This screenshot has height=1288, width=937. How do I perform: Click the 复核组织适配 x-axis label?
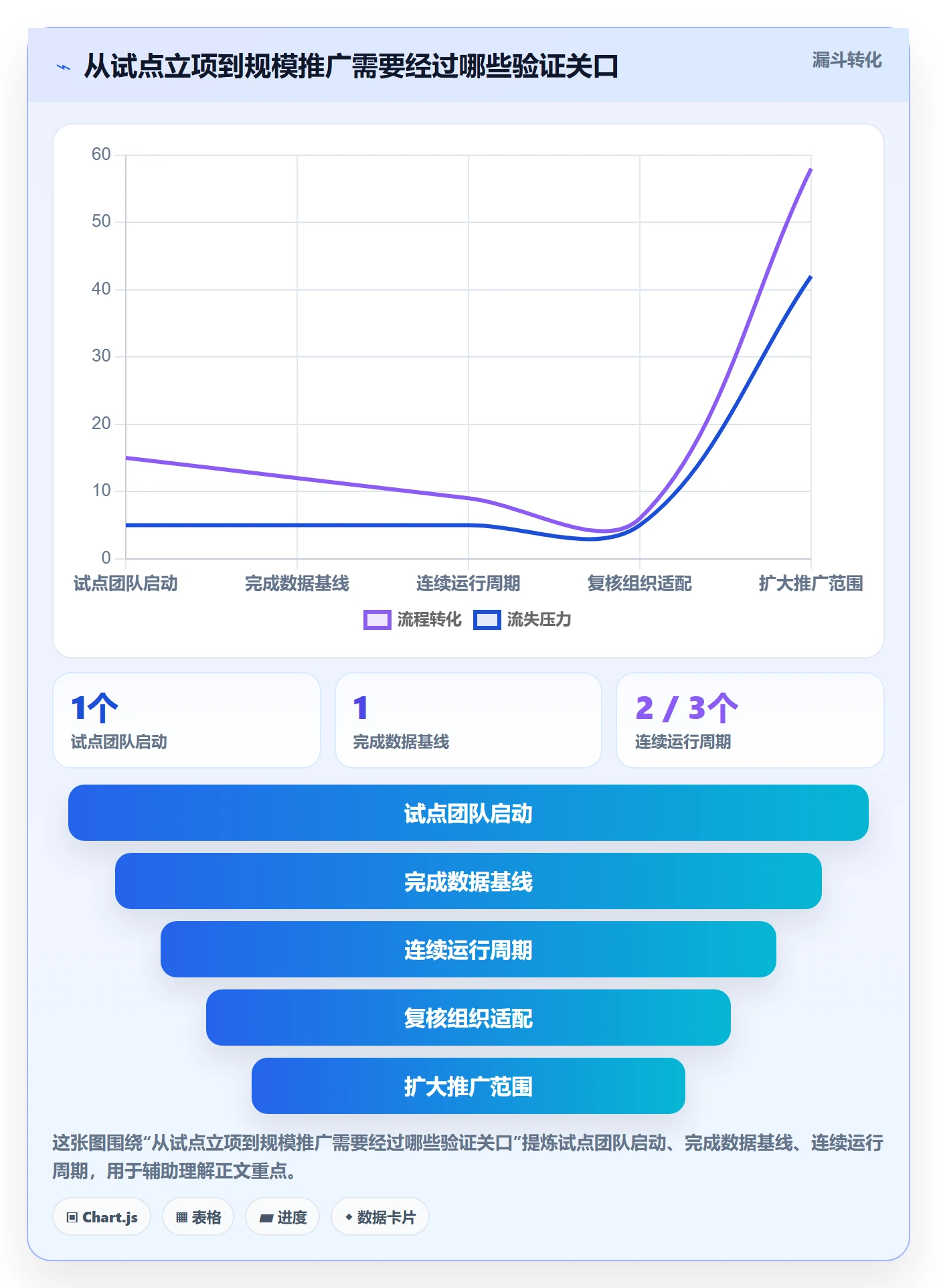[640, 583]
